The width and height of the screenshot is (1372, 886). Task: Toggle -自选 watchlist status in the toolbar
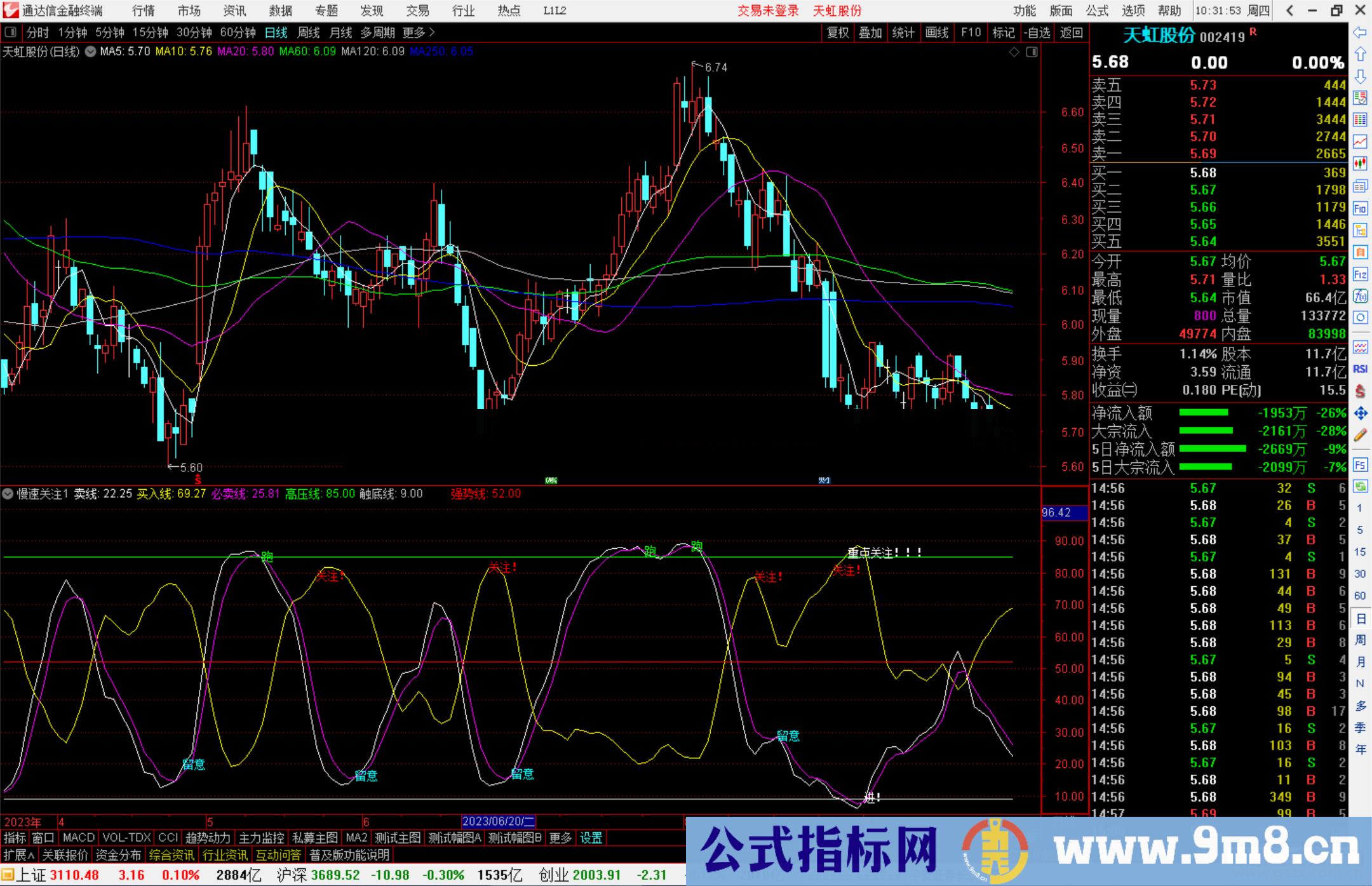tap(1038, 32)
